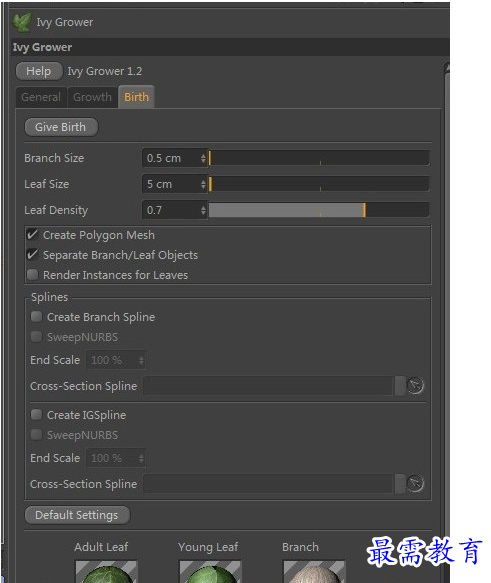Select the Young Leaf material thumbnail

pos(210,572)
